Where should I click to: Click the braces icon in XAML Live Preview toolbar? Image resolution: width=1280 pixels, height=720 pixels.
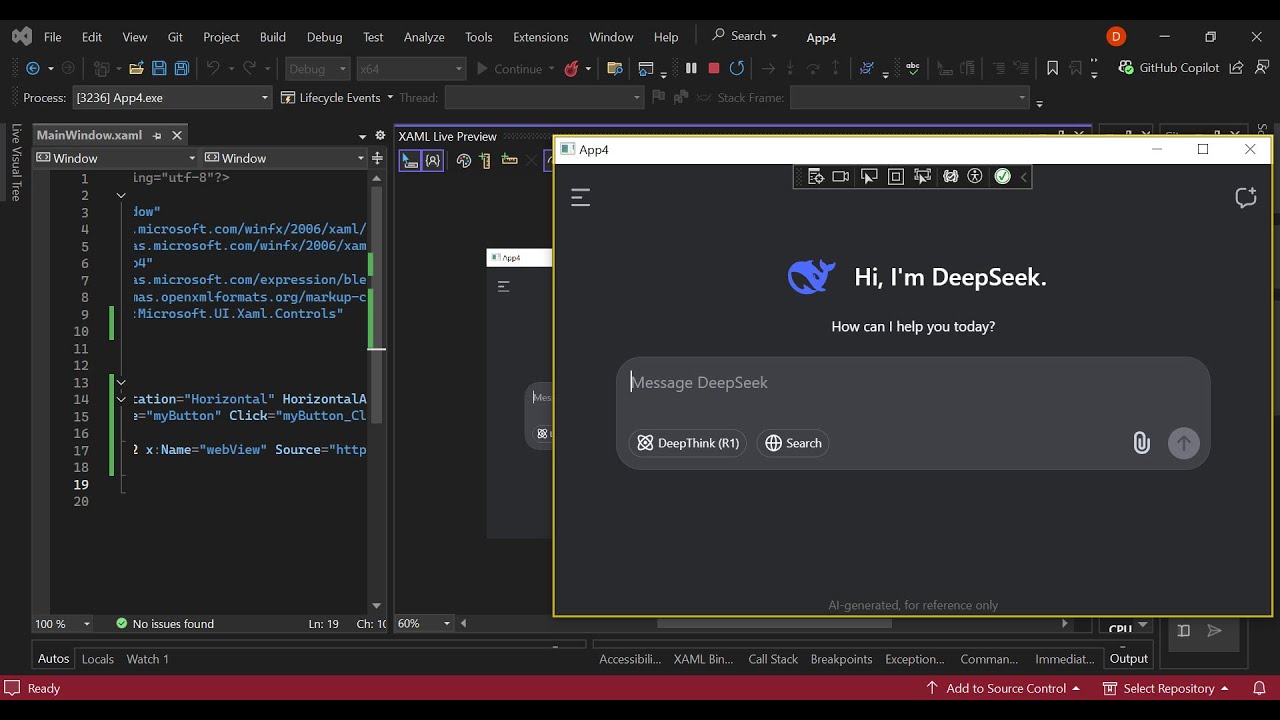pos(432,160)
